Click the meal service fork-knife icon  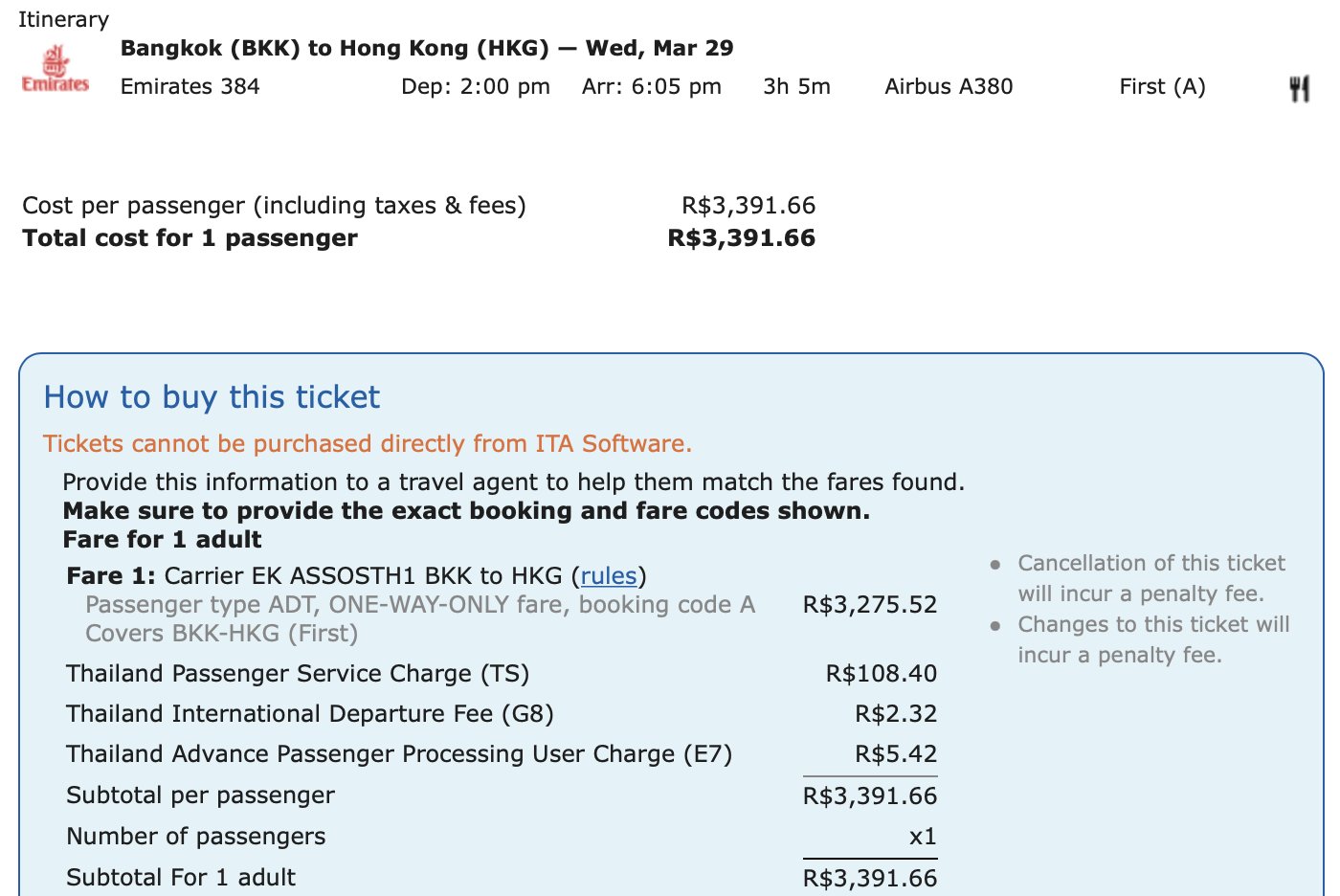click(x=1299, y=89)
